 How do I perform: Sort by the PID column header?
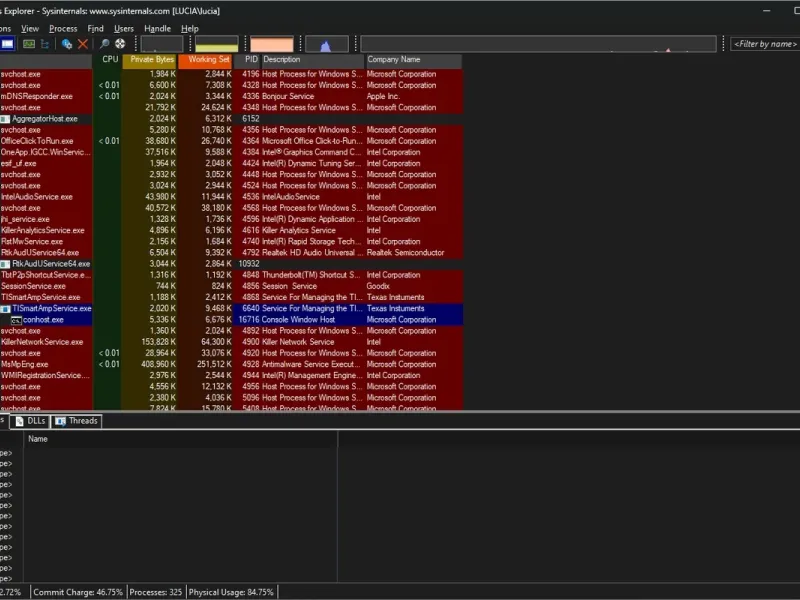[247, 60]
